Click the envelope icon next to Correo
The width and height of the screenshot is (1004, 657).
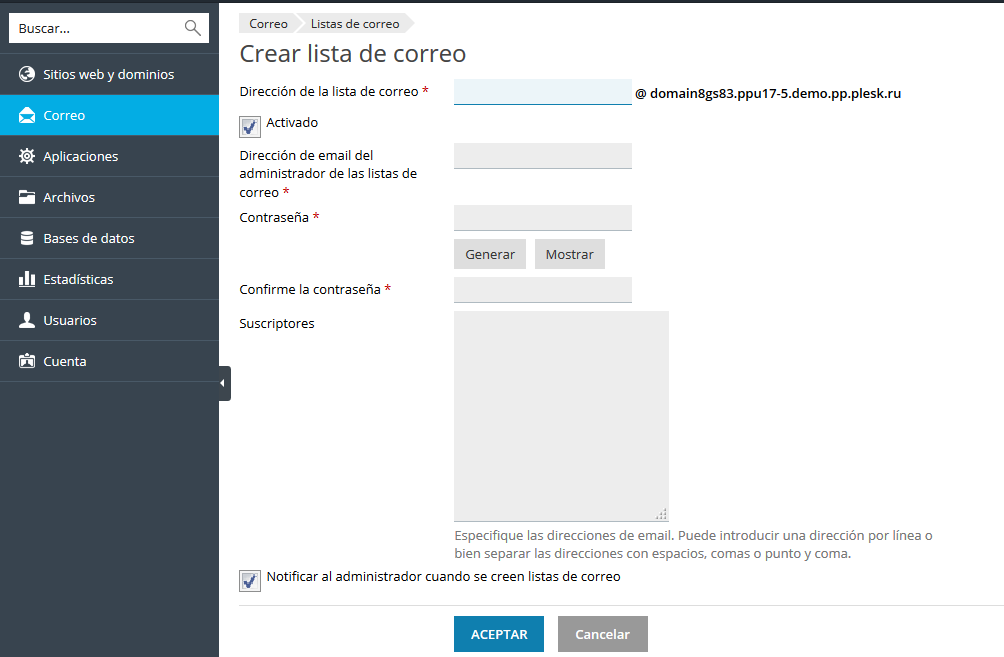click(x=27, y=116)
